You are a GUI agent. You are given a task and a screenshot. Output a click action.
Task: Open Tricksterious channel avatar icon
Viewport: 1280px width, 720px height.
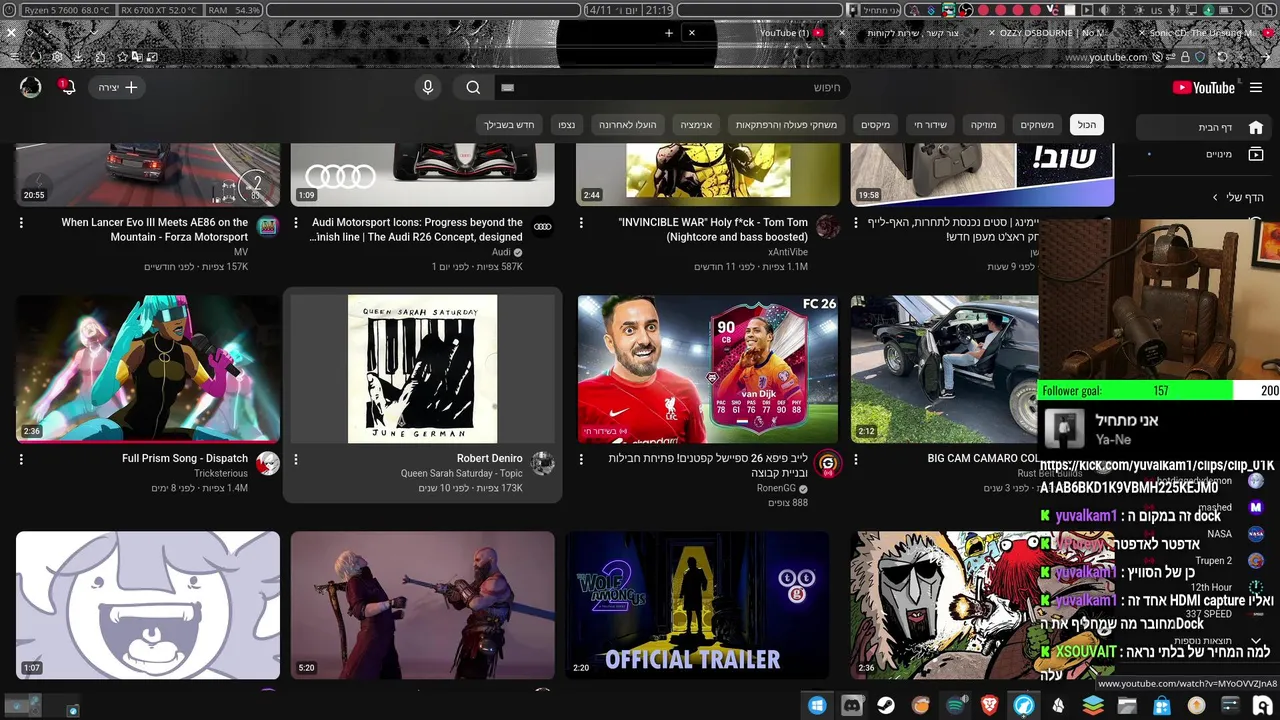(267, 463)
